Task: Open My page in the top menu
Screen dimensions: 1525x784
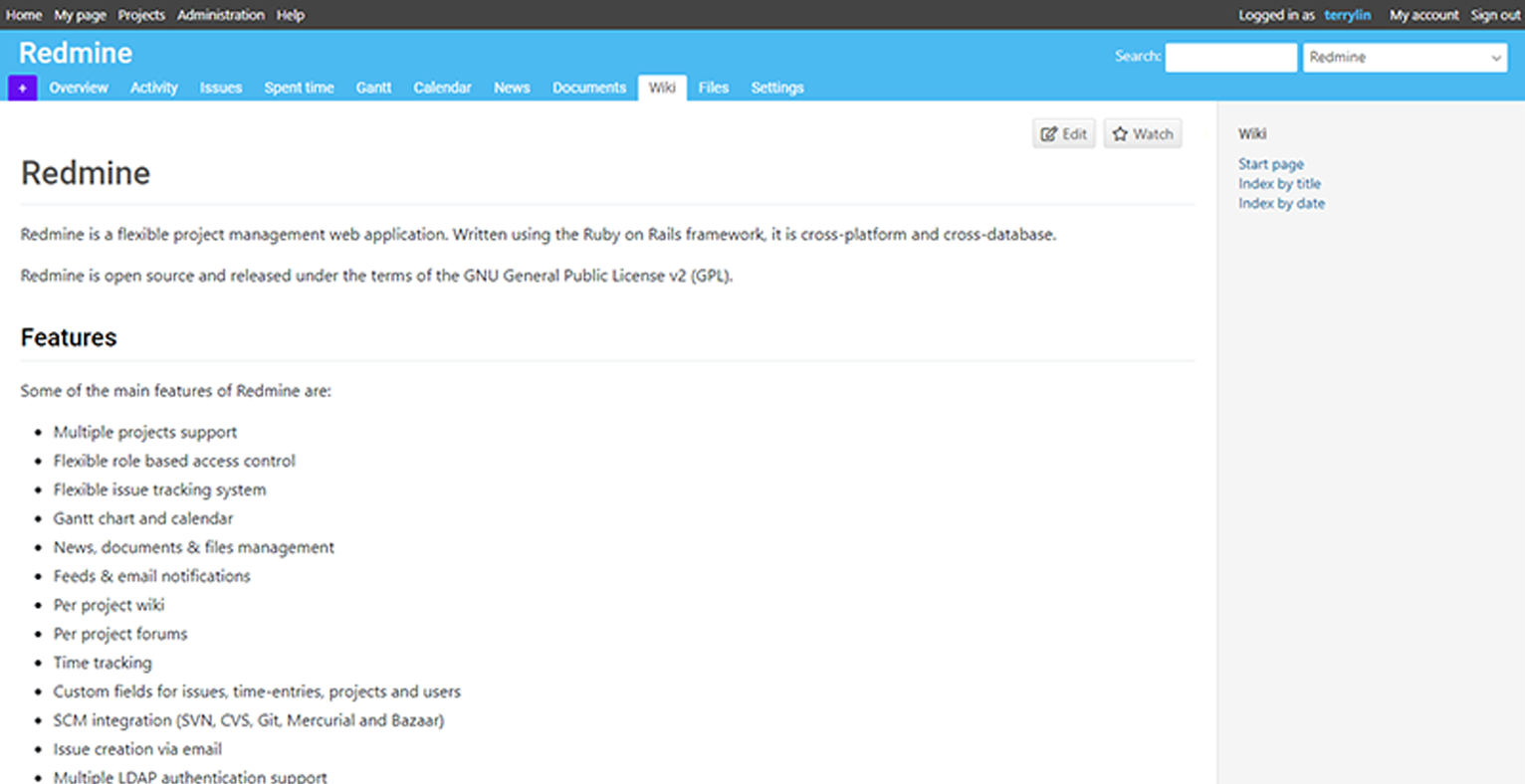Action: pos(80,15)
